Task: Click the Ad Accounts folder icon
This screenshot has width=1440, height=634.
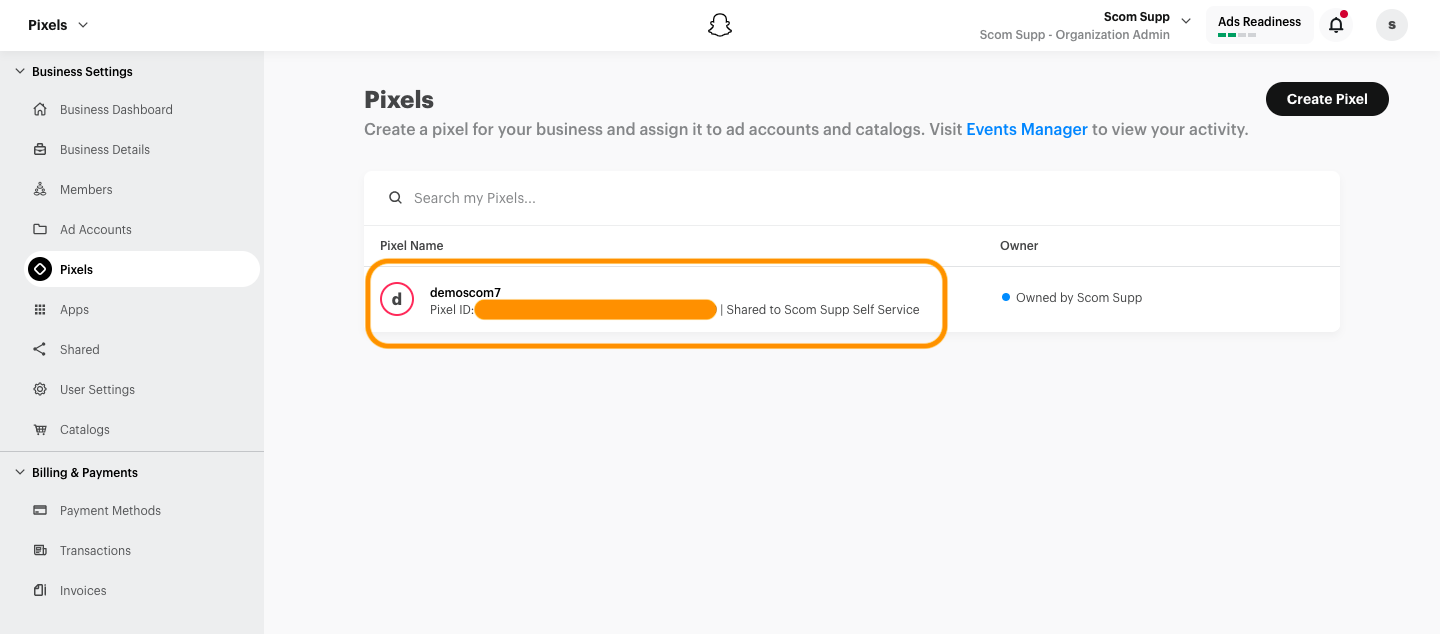Action: pyautogui.click(x=40, y=230)
